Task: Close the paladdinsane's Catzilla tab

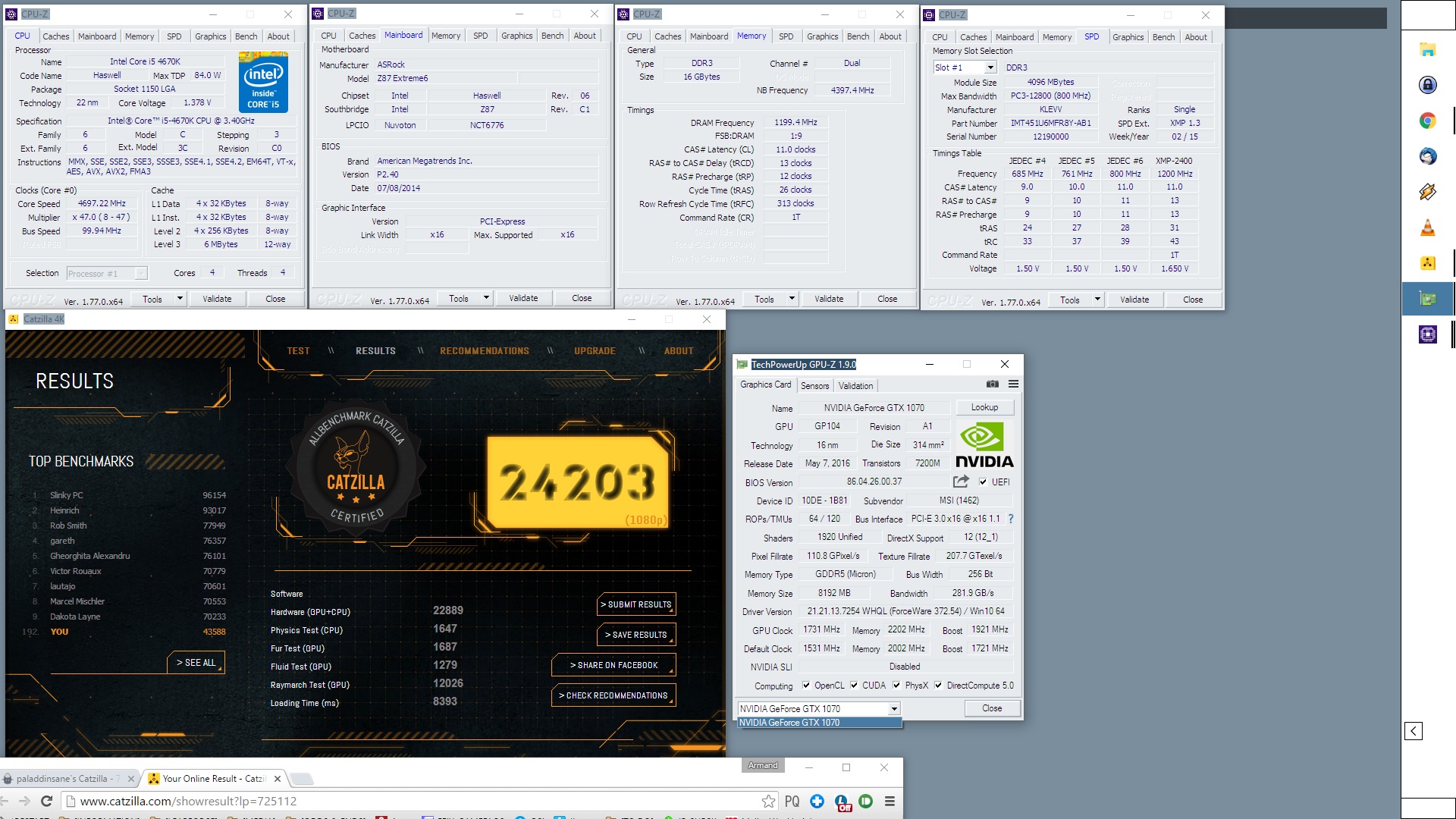Action: 130,779
